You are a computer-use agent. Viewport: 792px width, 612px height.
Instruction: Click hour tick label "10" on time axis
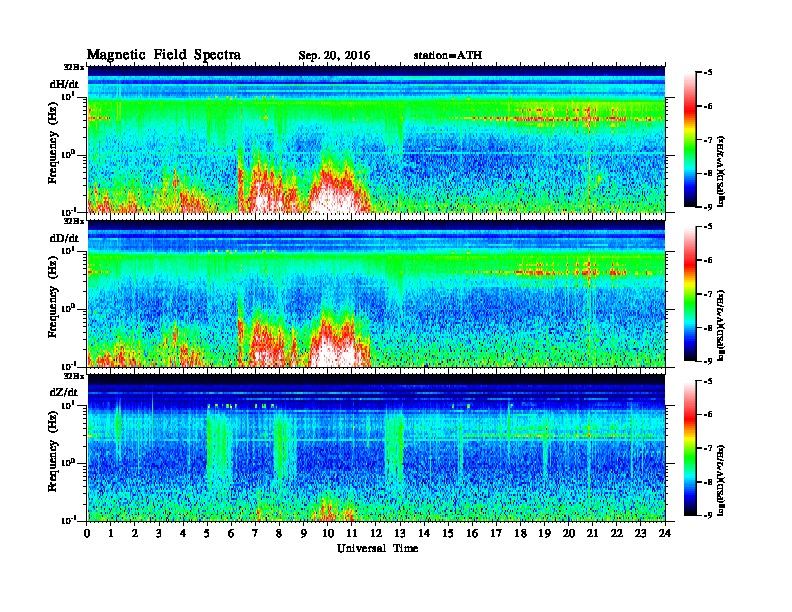coord(328,533)
